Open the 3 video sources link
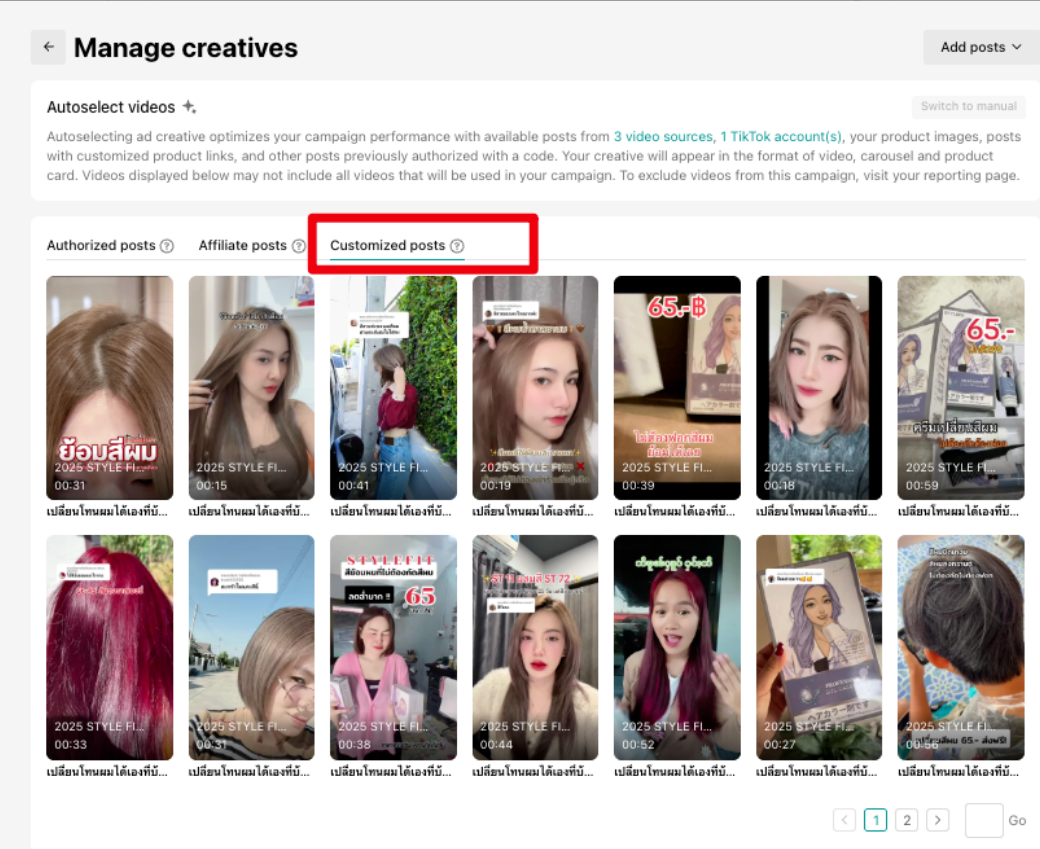This screenshot has width=1040, height=849. 662,137
